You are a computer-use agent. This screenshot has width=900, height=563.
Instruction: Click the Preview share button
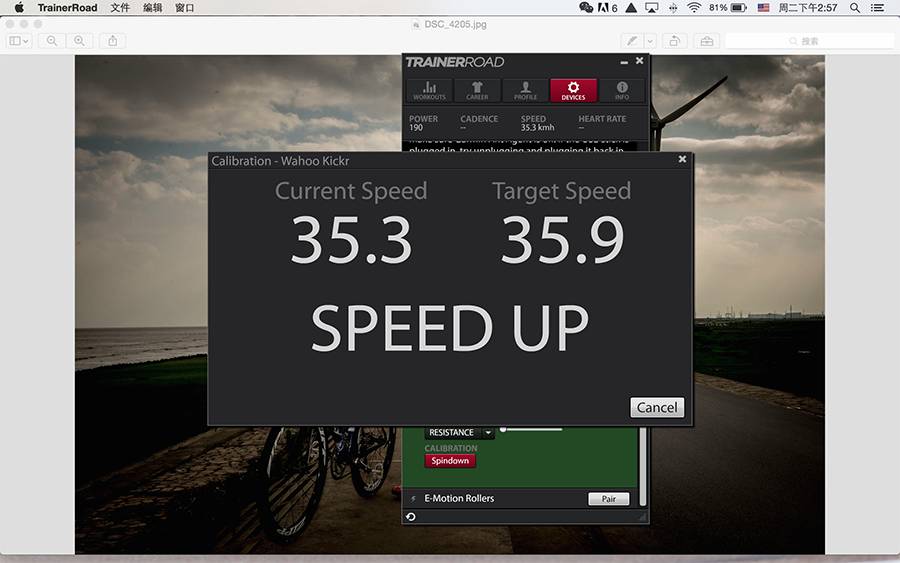(112, 41)
